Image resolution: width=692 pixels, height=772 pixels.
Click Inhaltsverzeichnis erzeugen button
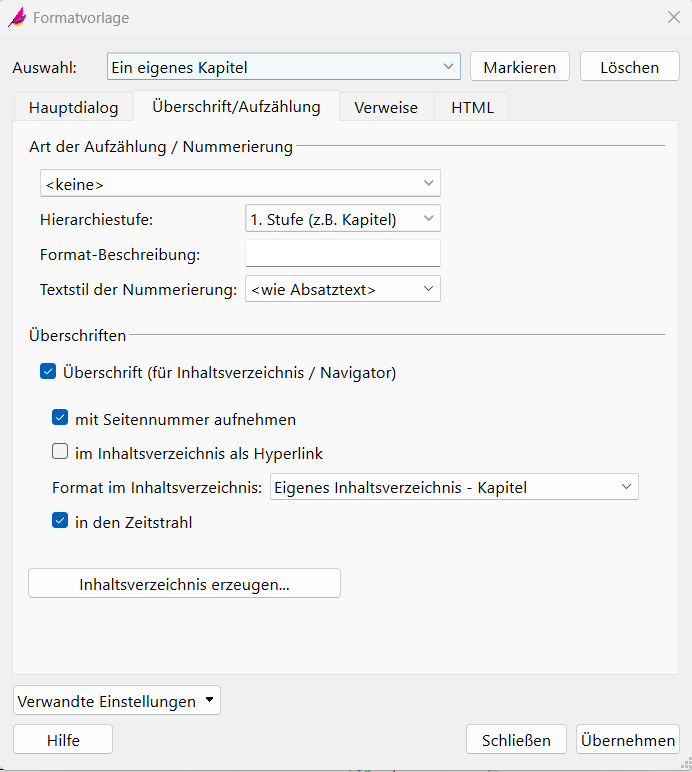(184, 584)
